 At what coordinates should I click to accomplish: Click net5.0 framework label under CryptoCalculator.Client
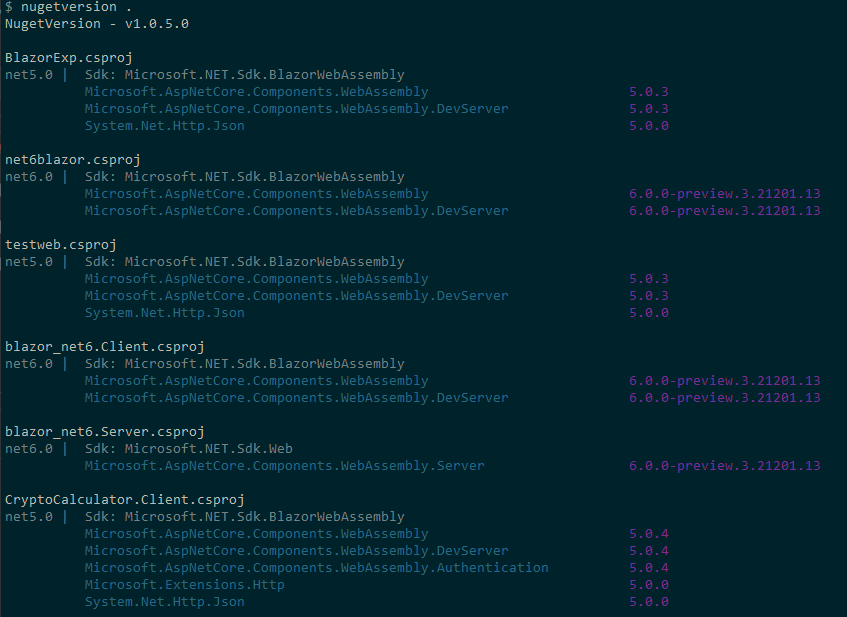click(x=29, y=517)
